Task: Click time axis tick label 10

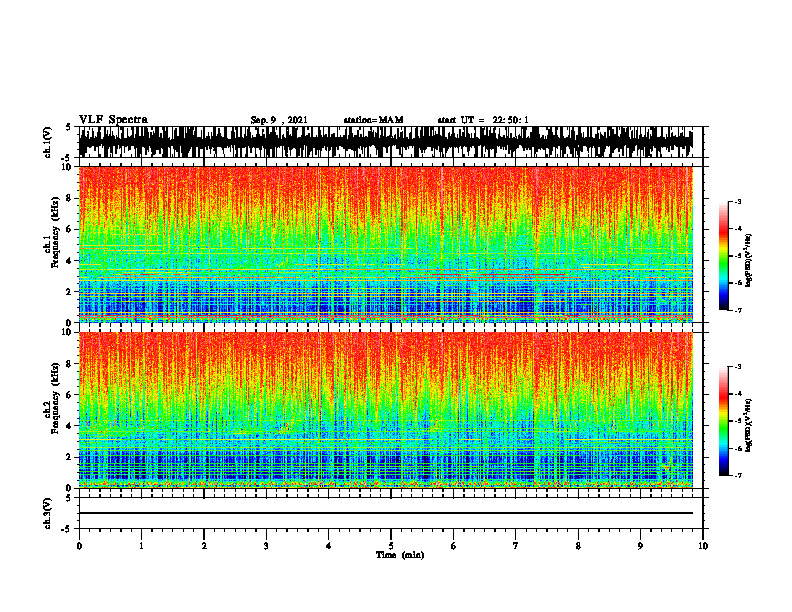Action: tap(703, 546)
